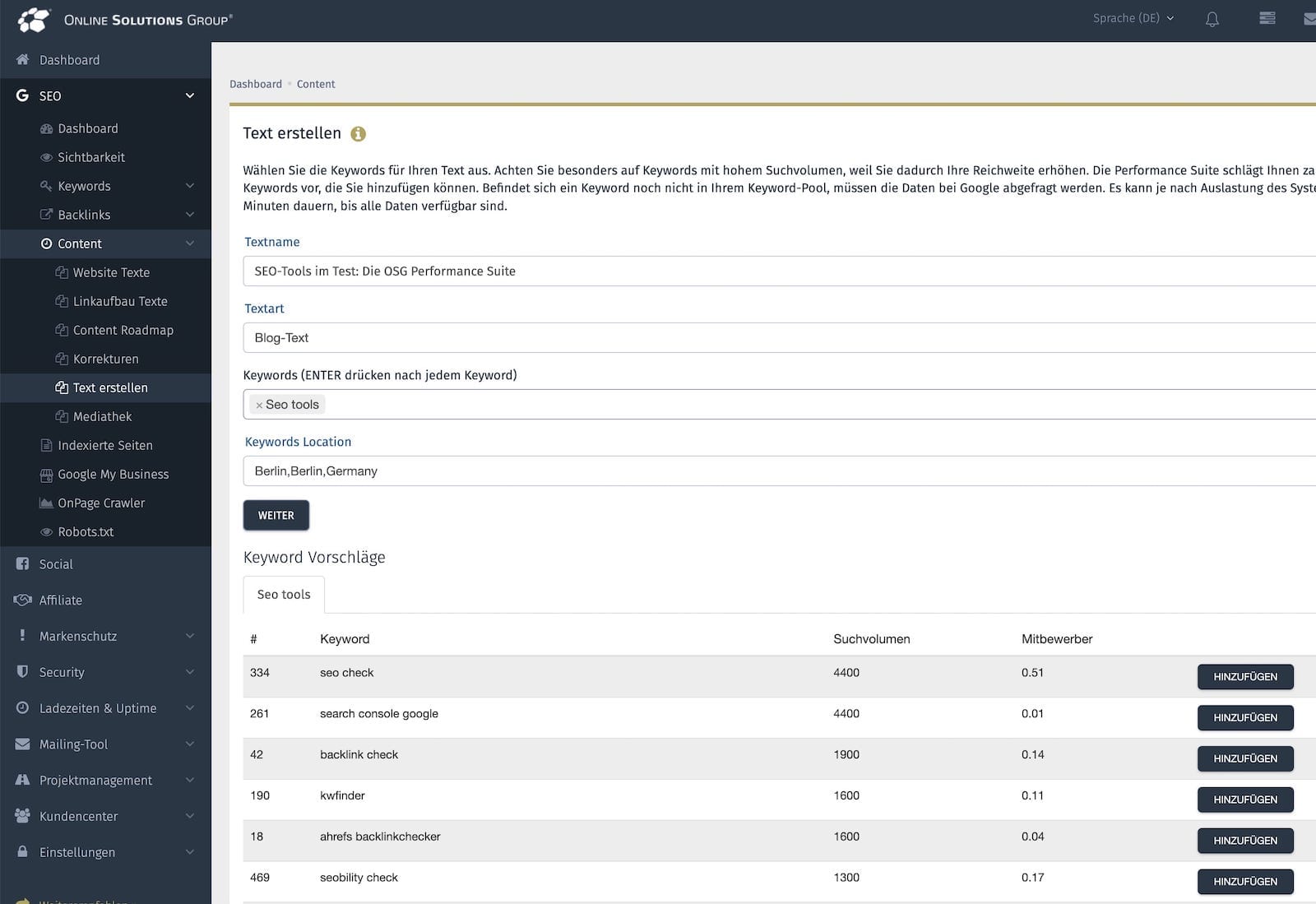
Task: Click the copy icon beside Mediathek
Action: point(62,416)
